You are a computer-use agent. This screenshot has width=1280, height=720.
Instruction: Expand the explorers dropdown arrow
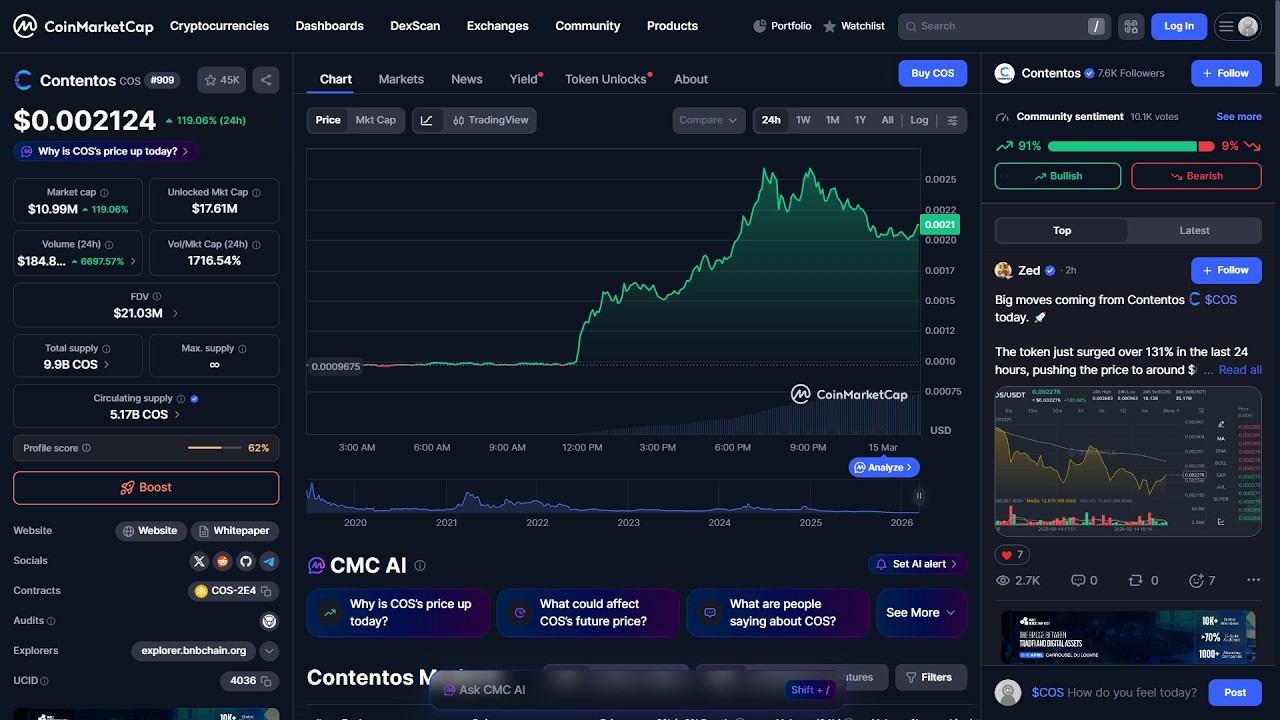click(x=269, y=651)
